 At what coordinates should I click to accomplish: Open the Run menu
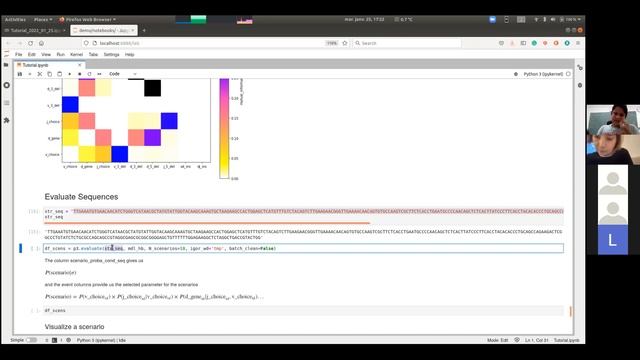(x=60, y=54)
